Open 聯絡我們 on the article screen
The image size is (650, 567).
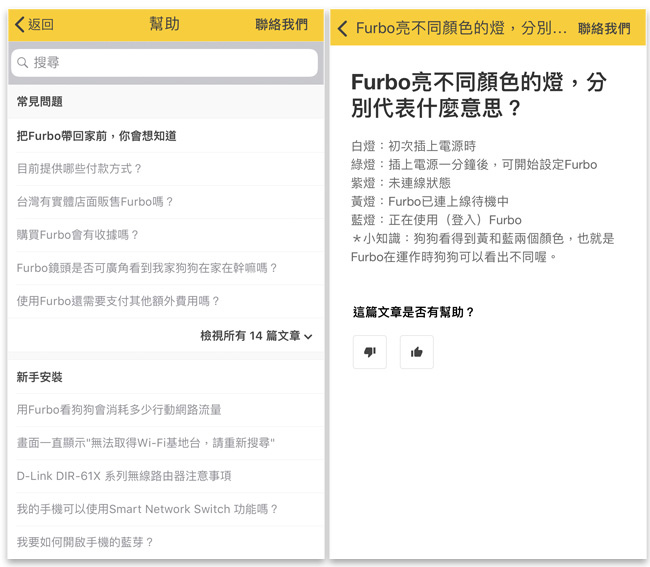tap(604, 29)
